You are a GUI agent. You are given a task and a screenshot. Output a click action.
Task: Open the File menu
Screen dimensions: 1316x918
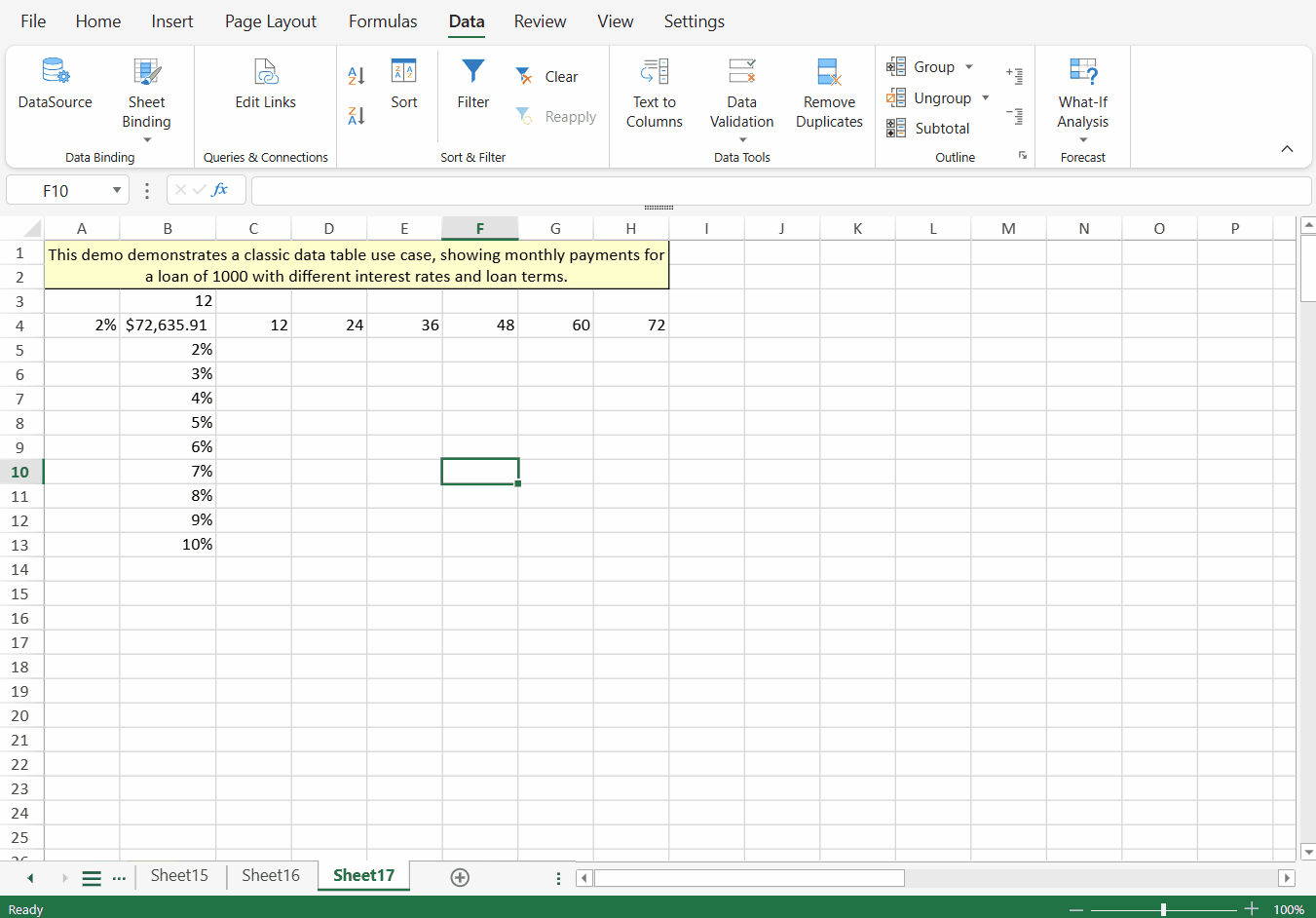pos(33,21)
